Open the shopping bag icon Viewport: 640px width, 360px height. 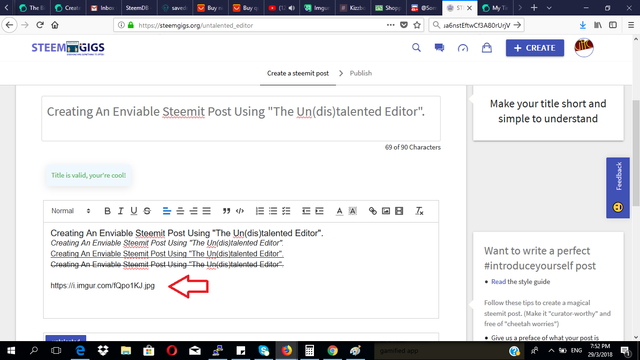coord(487,48)
